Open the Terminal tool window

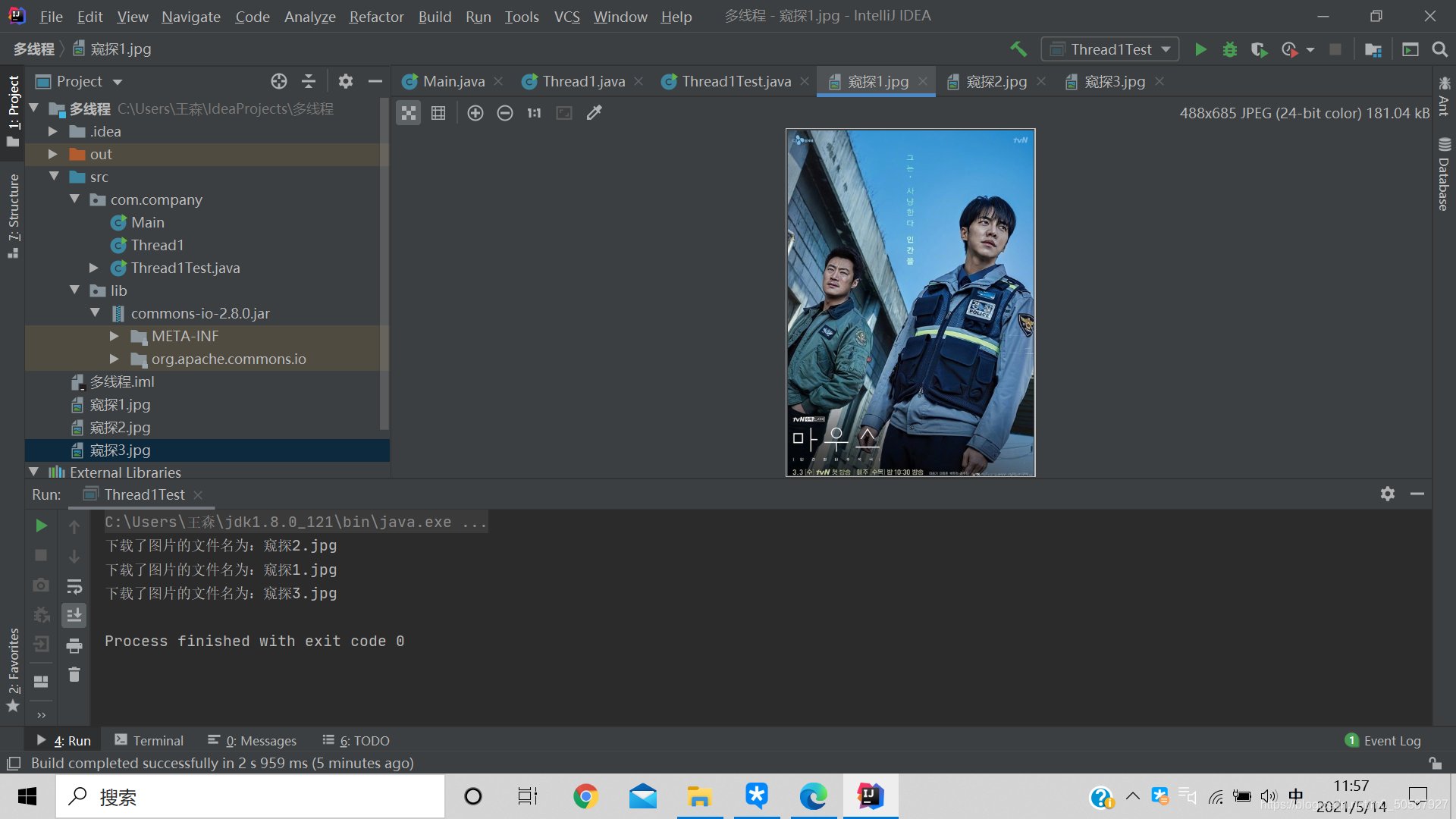(x=149, y=741)
